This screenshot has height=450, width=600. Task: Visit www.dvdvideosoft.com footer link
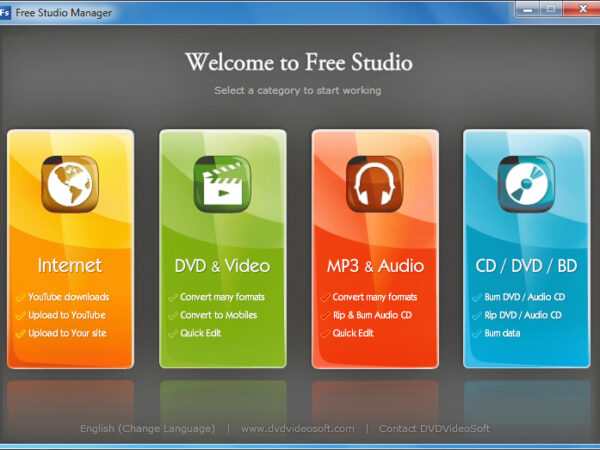[298, 428]
